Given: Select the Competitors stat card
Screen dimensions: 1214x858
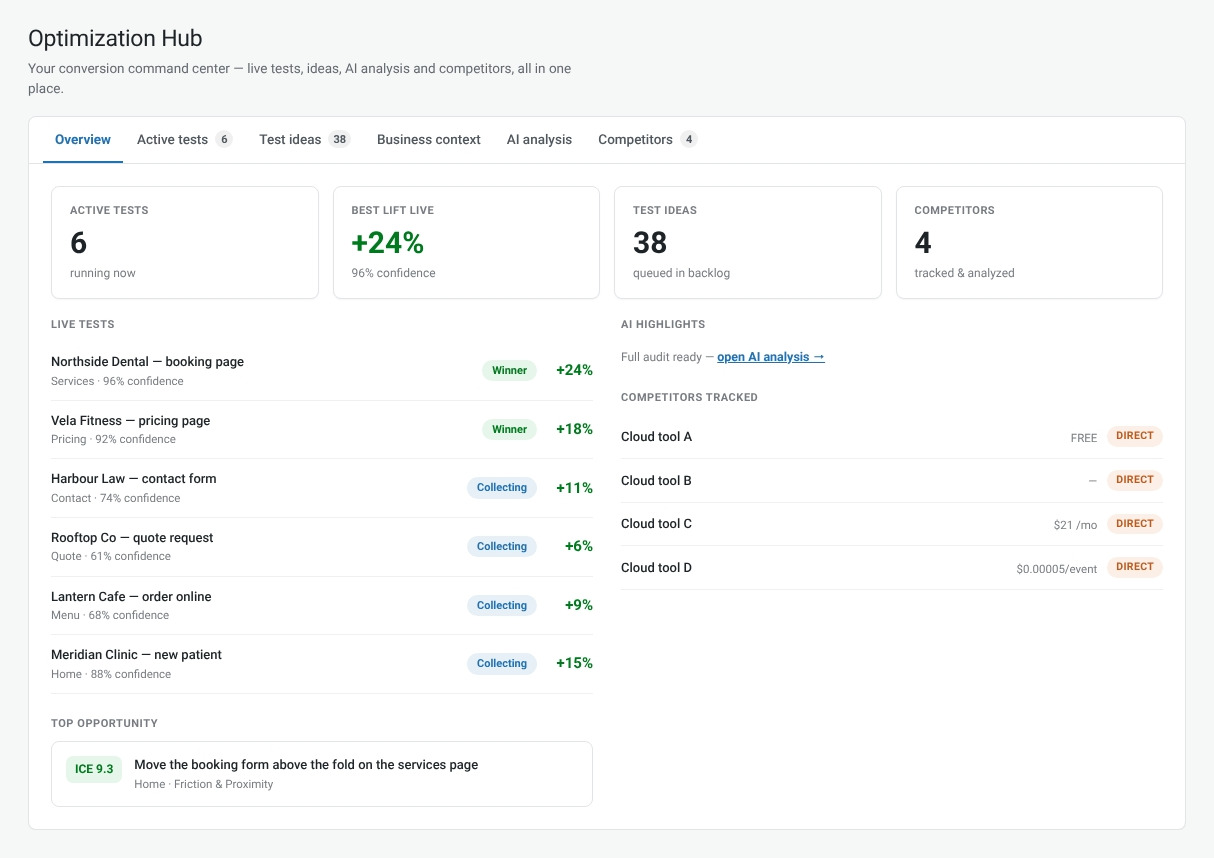Looking at the screenshot, I should click(1029, 242).
